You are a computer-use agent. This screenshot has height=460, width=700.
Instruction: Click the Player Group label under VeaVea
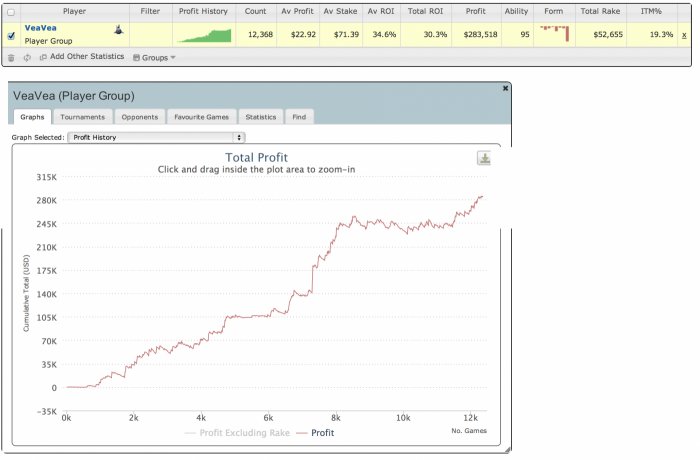(x=48, y=41)
